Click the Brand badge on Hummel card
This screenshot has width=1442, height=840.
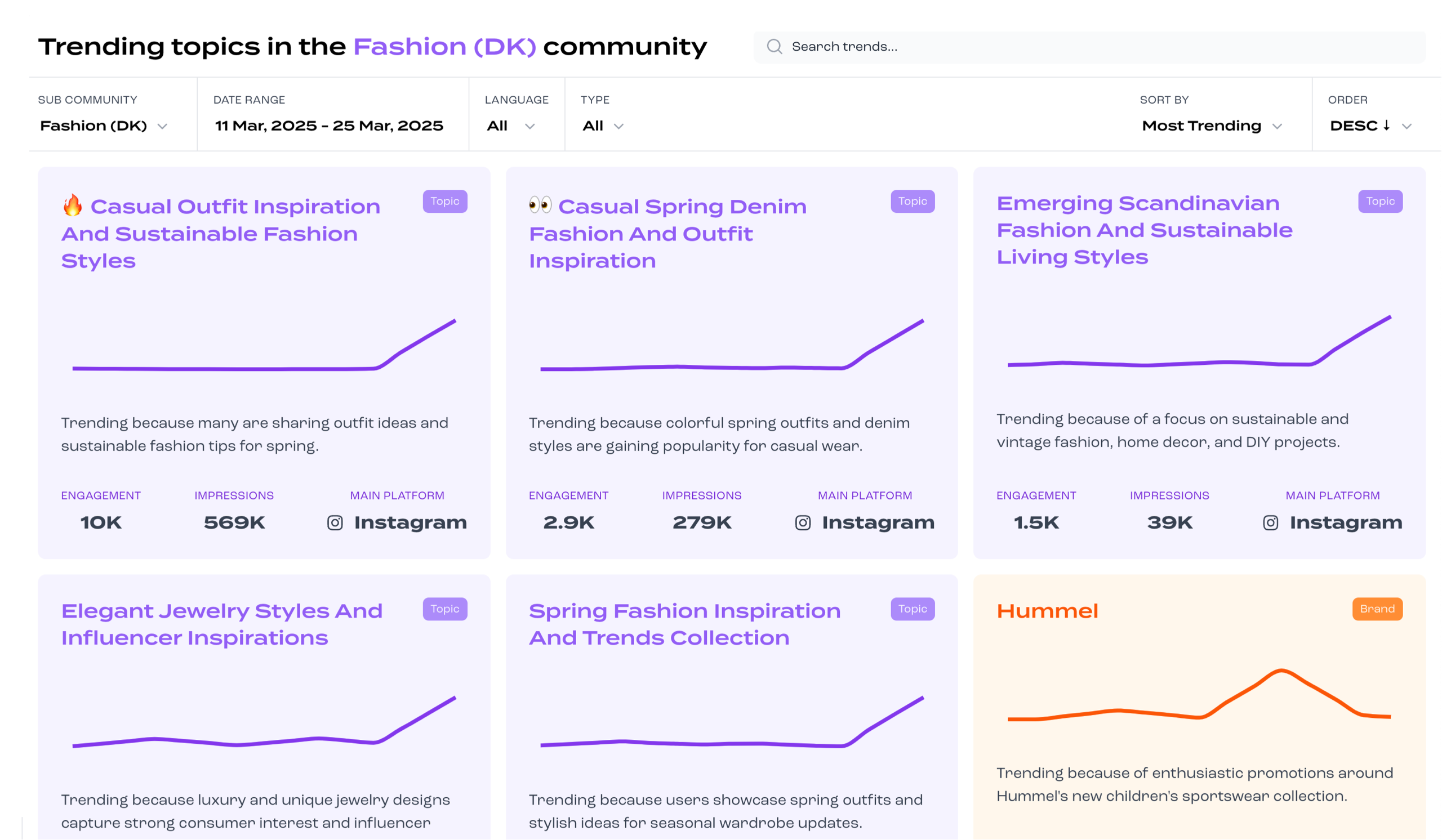click(x=1377, y=609)
